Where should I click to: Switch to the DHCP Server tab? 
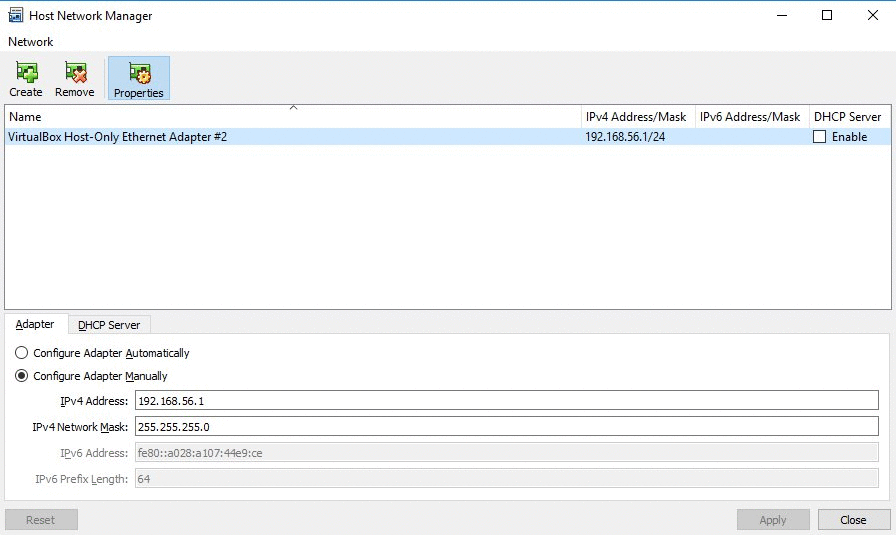[109, 325]
